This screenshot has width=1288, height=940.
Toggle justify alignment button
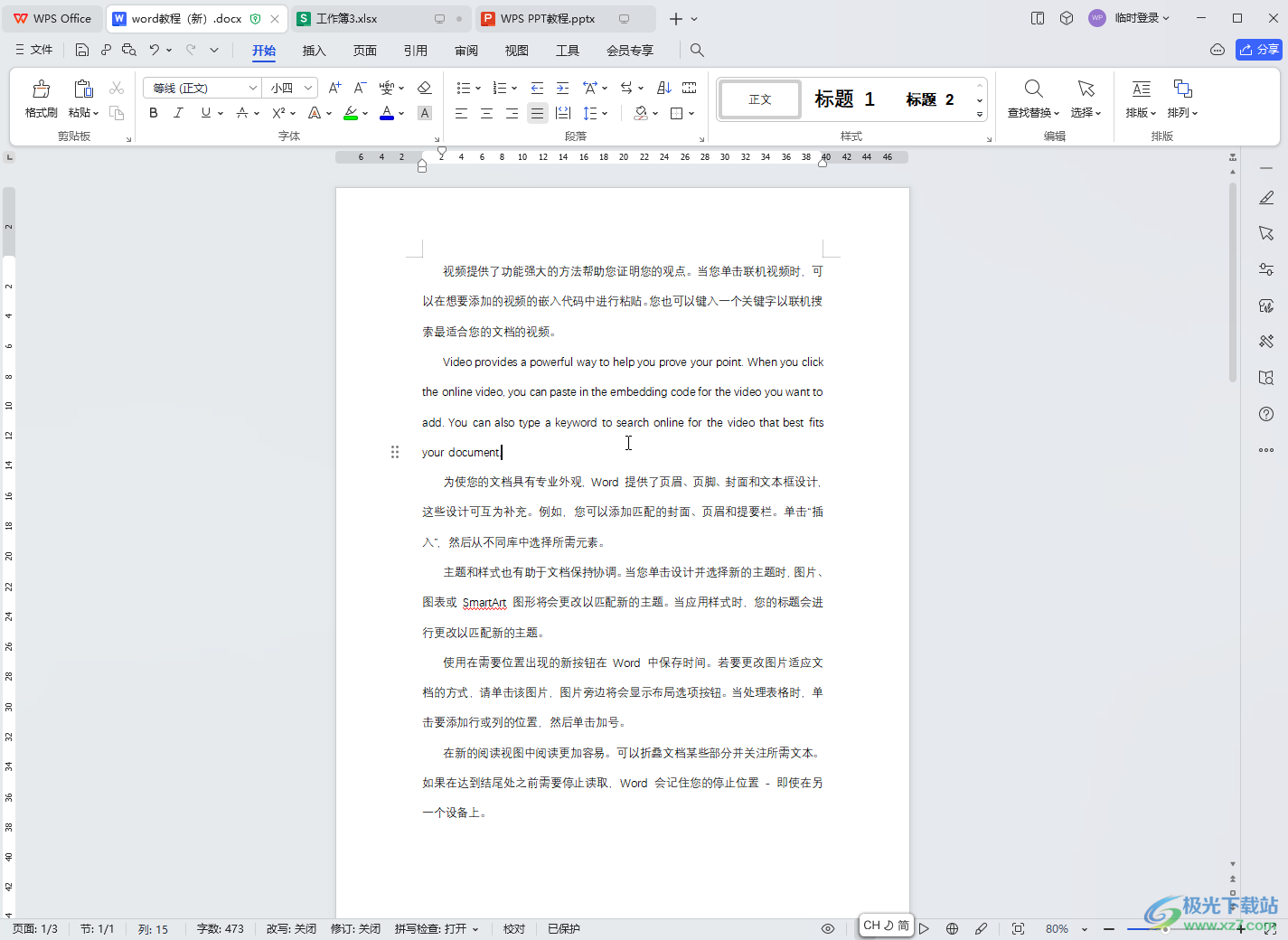pyautogui.click(x=537, y=113)
